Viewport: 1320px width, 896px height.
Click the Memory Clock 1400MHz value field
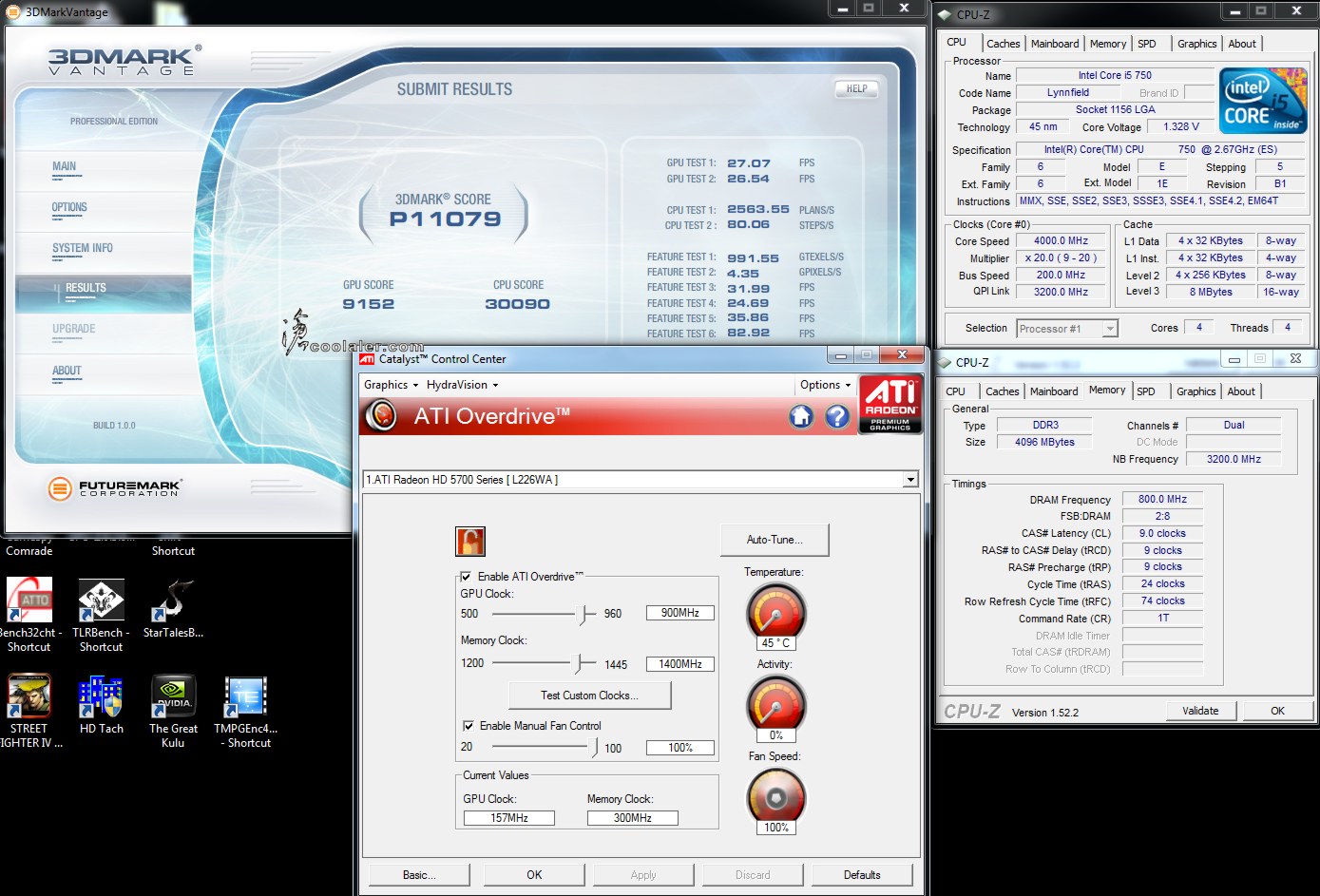679,664
